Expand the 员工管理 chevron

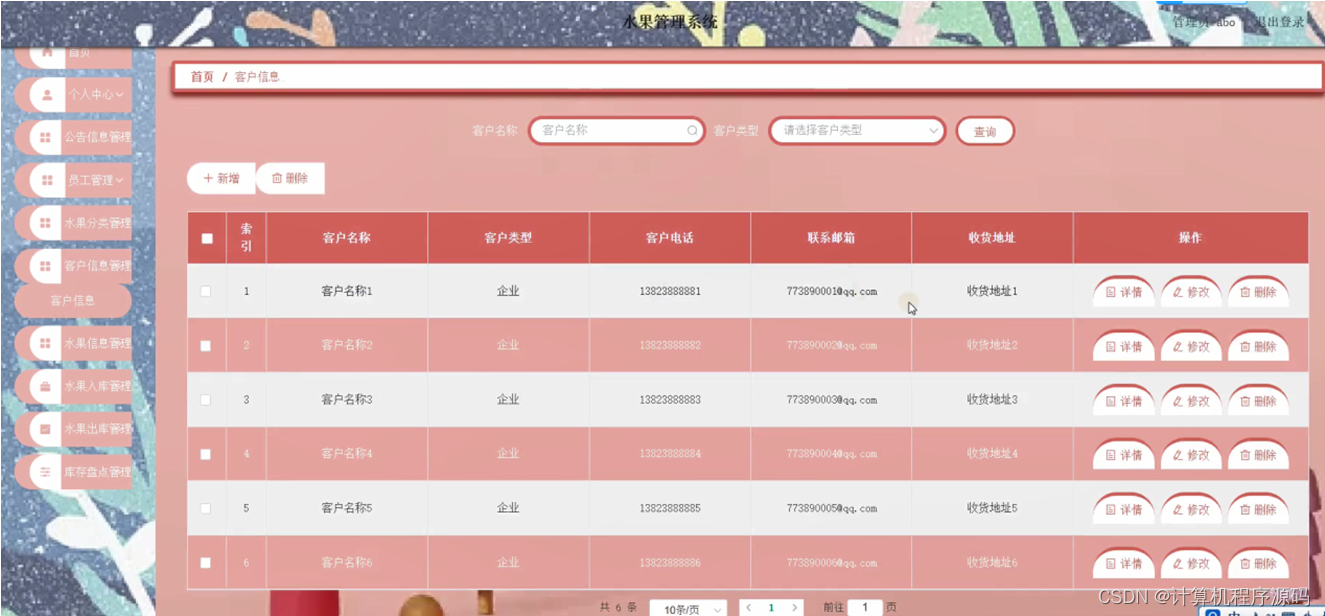click(119, 181)
